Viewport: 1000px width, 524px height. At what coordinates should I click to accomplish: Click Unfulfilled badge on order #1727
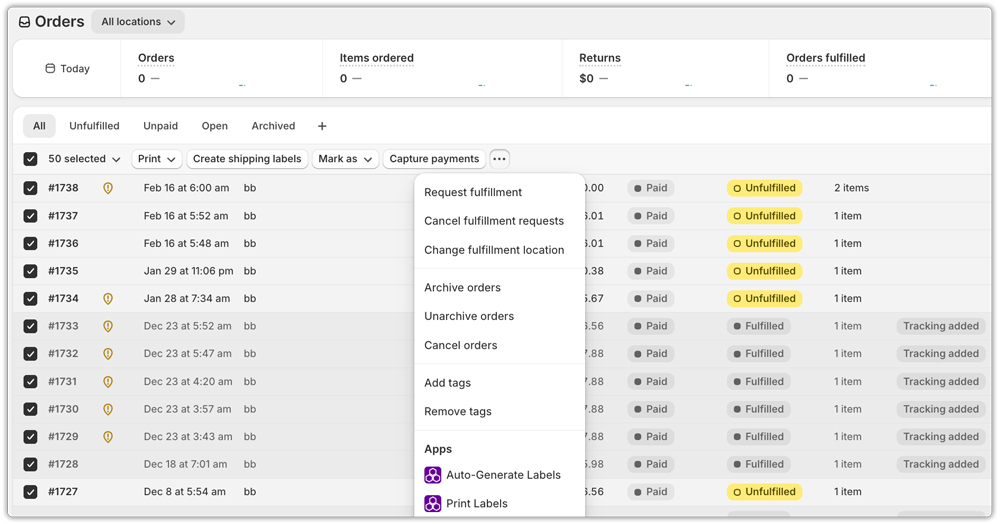[x=764, y=491]
